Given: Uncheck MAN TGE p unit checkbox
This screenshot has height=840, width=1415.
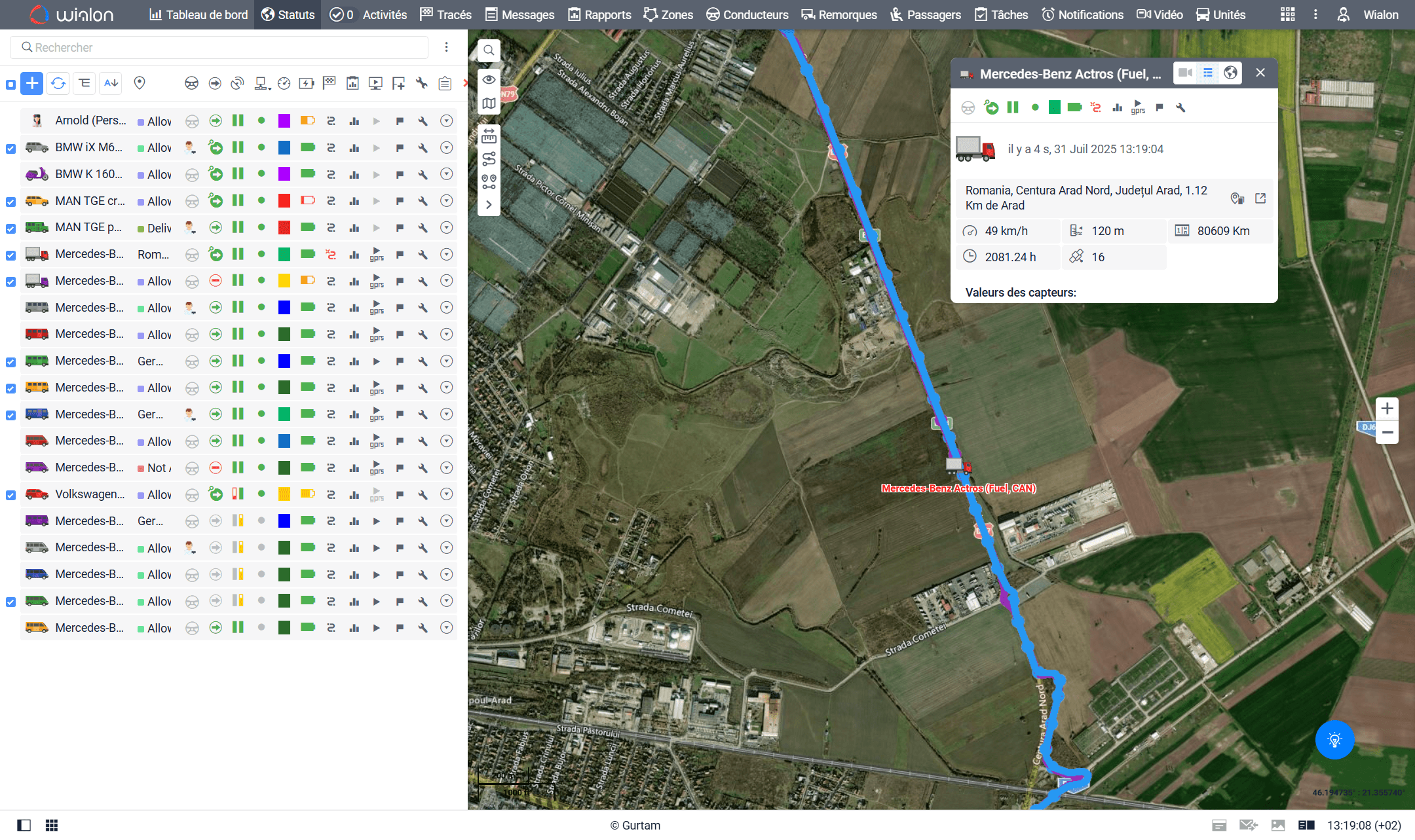Looking at the screenshot, I should [x=10, y=228].
